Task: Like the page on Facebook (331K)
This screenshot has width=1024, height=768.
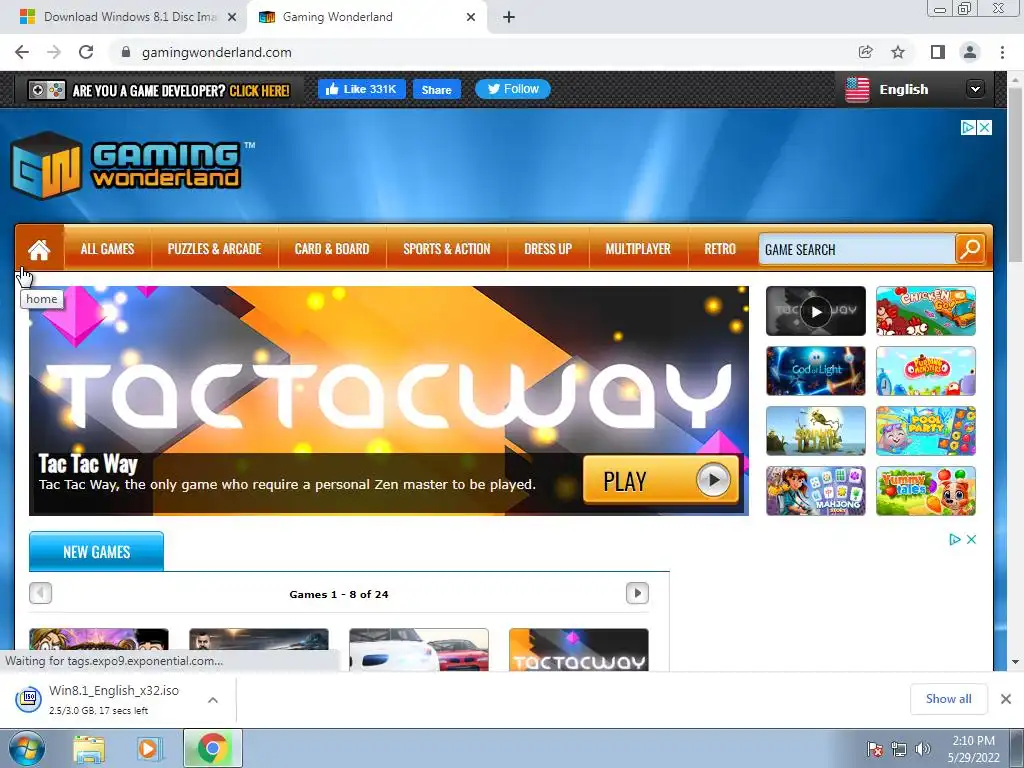Action: 362,89
